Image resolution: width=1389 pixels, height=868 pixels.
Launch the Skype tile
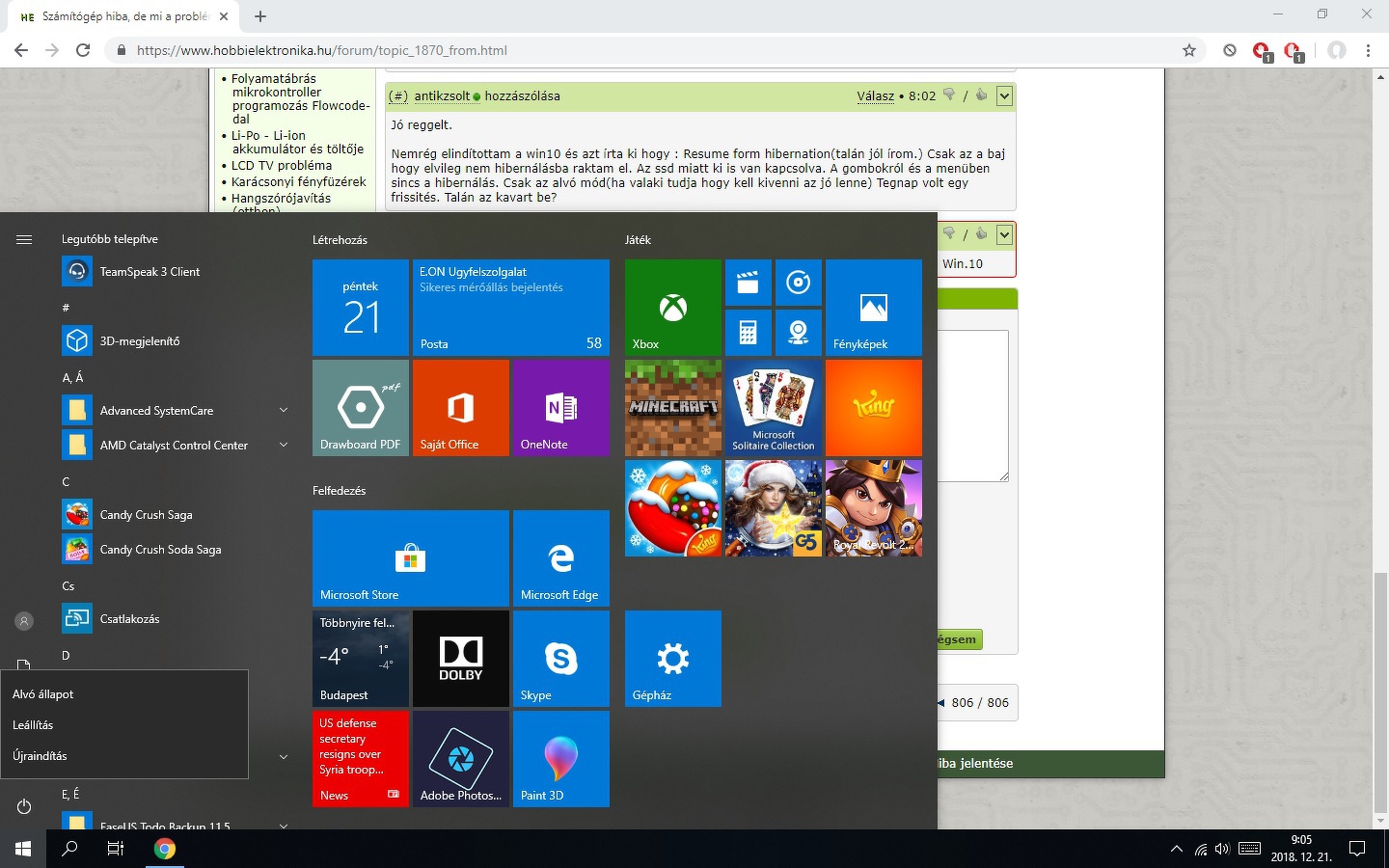point(561,659)
